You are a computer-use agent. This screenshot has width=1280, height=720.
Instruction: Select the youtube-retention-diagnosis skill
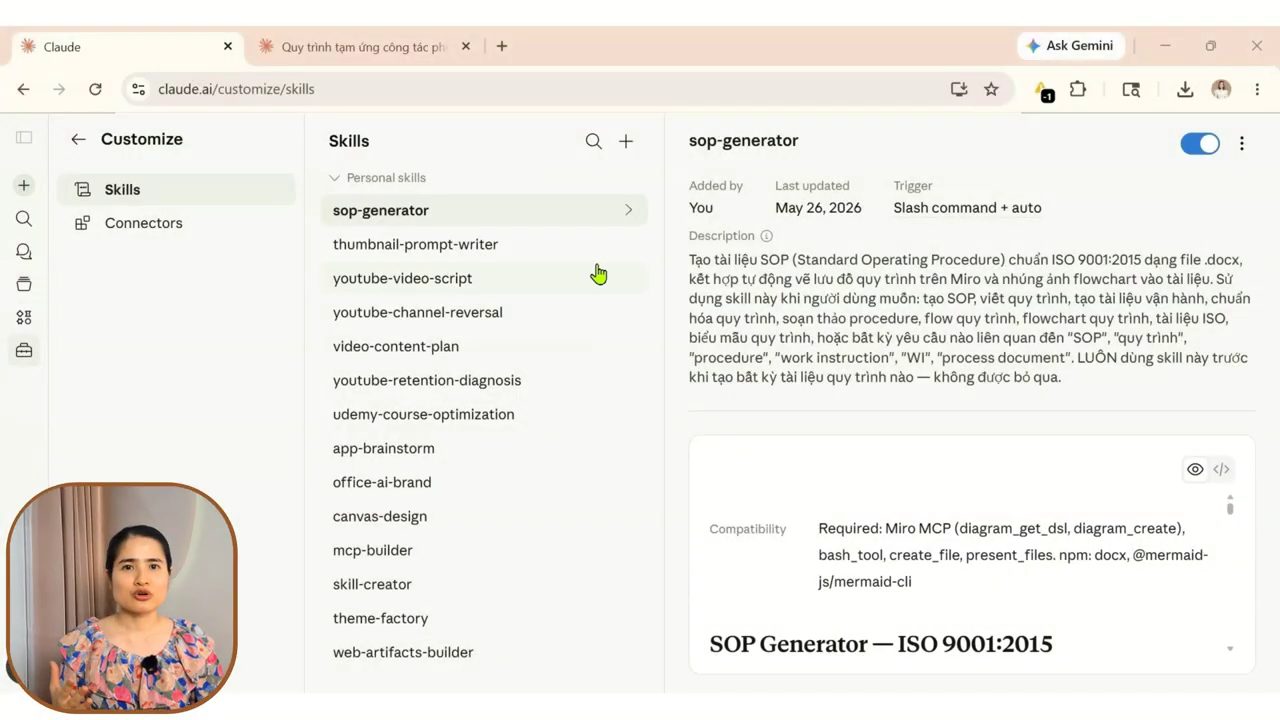pyautogui.click(x=484, y=380)
